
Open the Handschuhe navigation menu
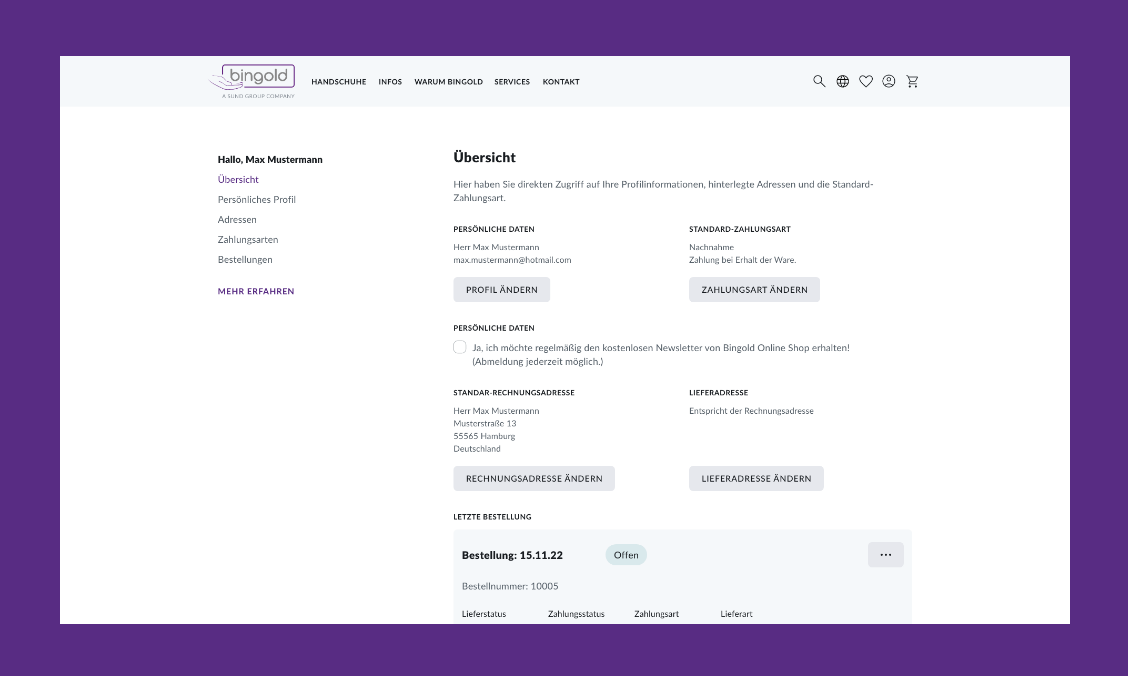coord(339,82)
